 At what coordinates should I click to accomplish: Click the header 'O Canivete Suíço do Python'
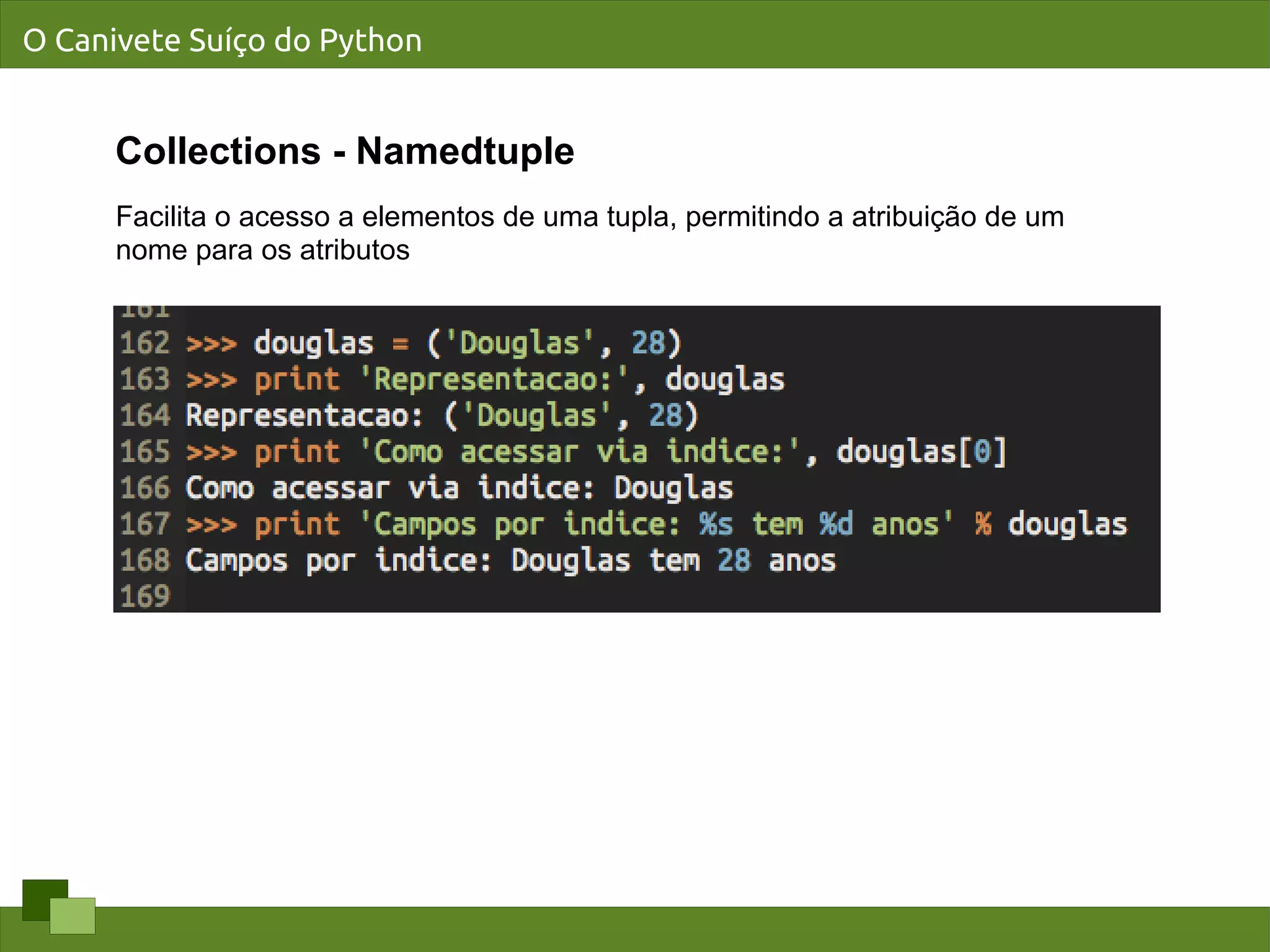click(223, 40)
